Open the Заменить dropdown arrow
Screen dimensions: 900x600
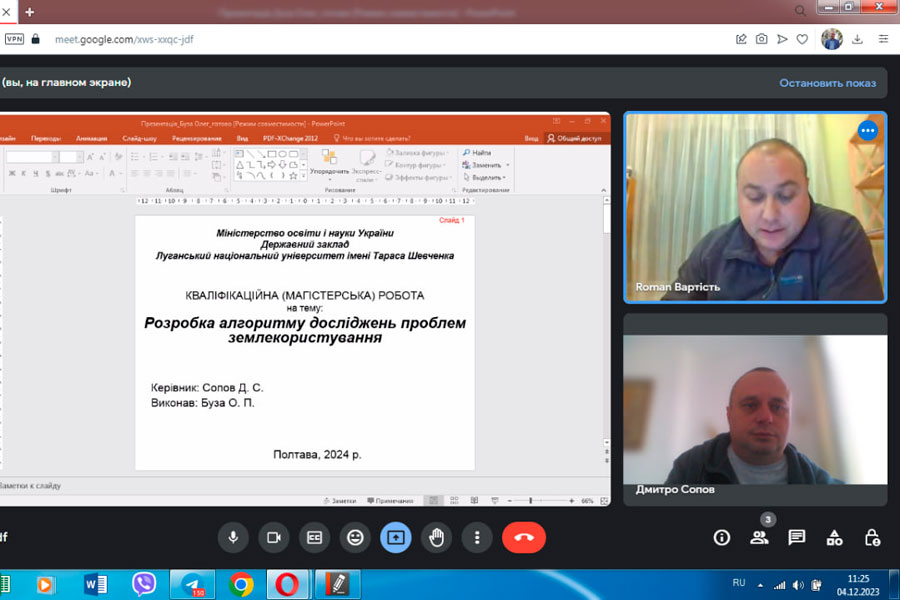point(508,165)
